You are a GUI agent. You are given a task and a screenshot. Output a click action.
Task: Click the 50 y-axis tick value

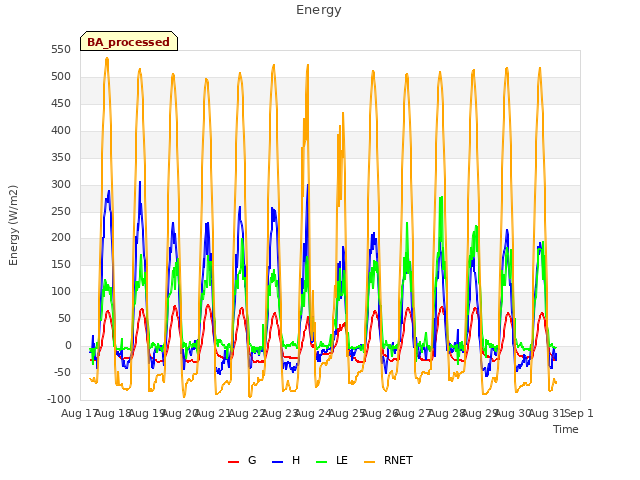pos(64,318)
